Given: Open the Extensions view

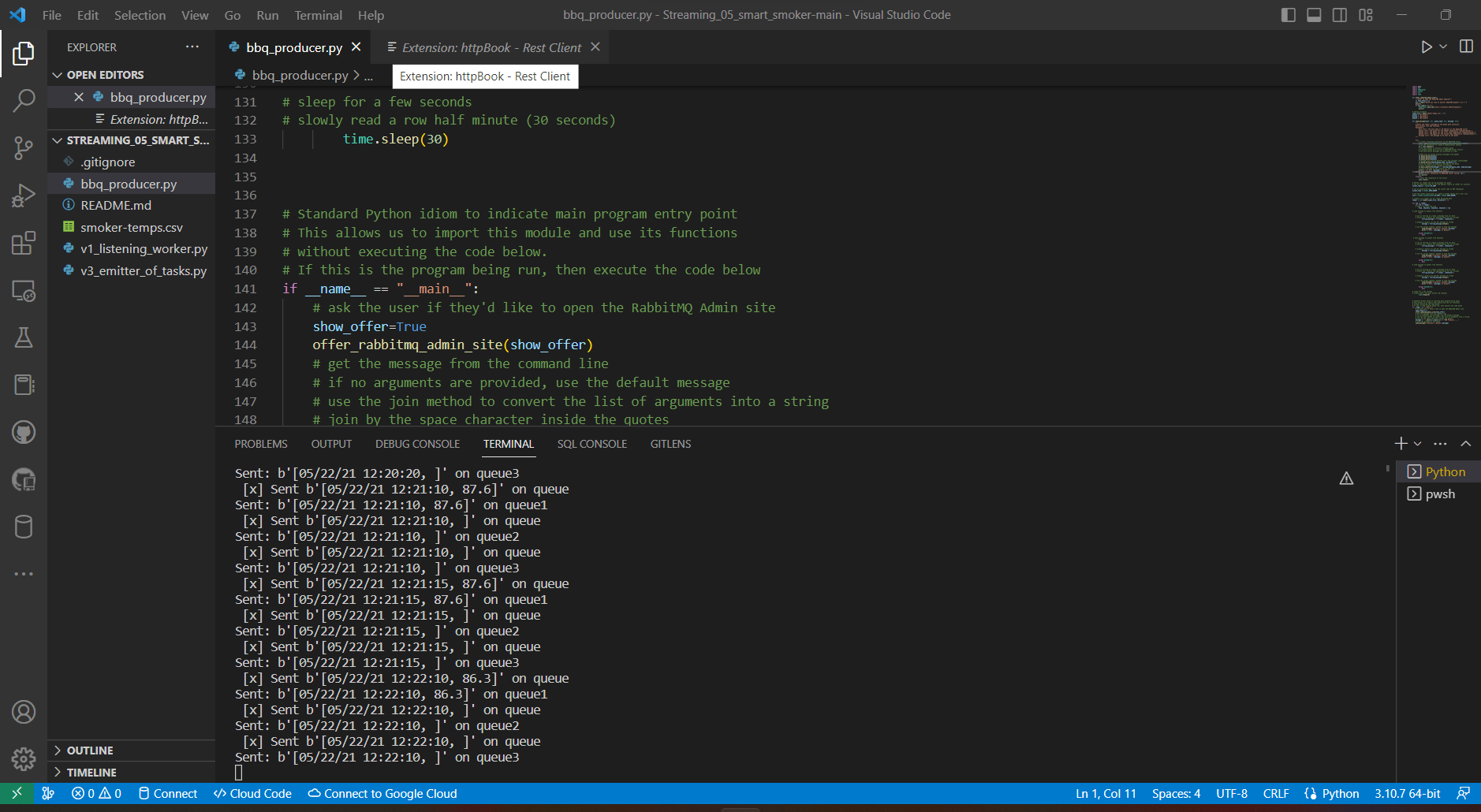Looking at the screenshot, I should (24, 243).
